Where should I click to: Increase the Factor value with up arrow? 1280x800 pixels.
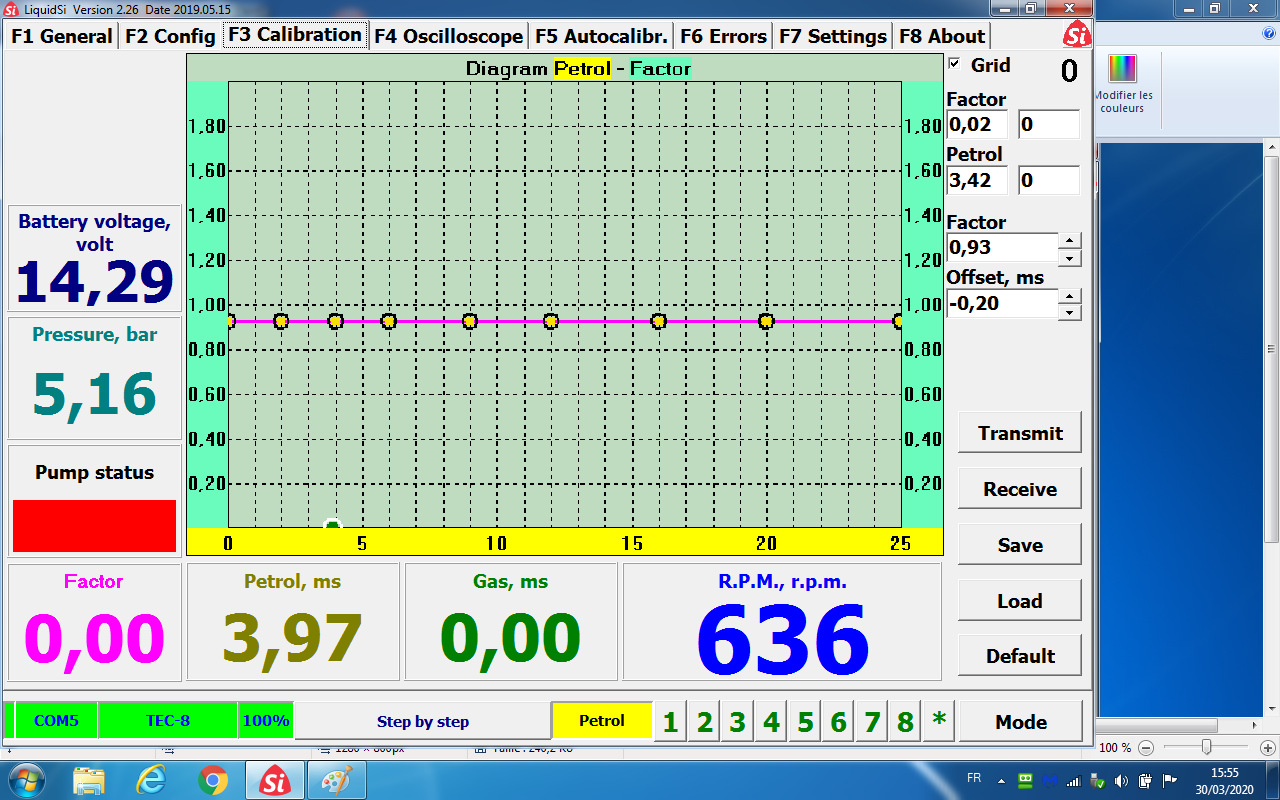pos(1070,240)
